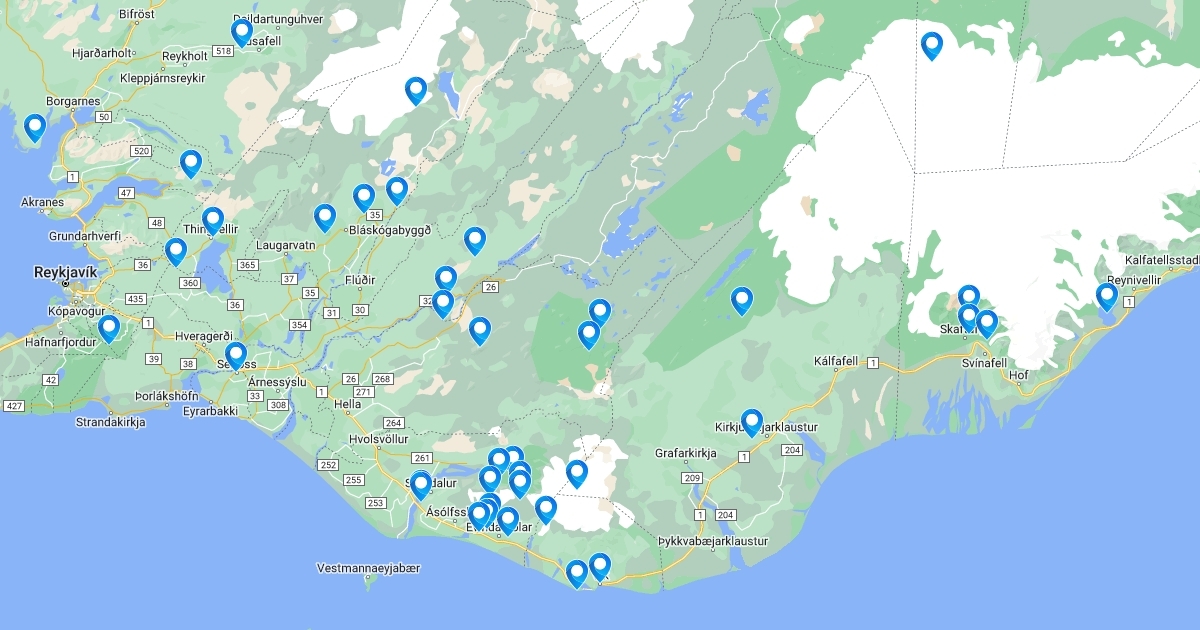Click the Kálfafell place label

pyautogui.click(x=838, y=360)
